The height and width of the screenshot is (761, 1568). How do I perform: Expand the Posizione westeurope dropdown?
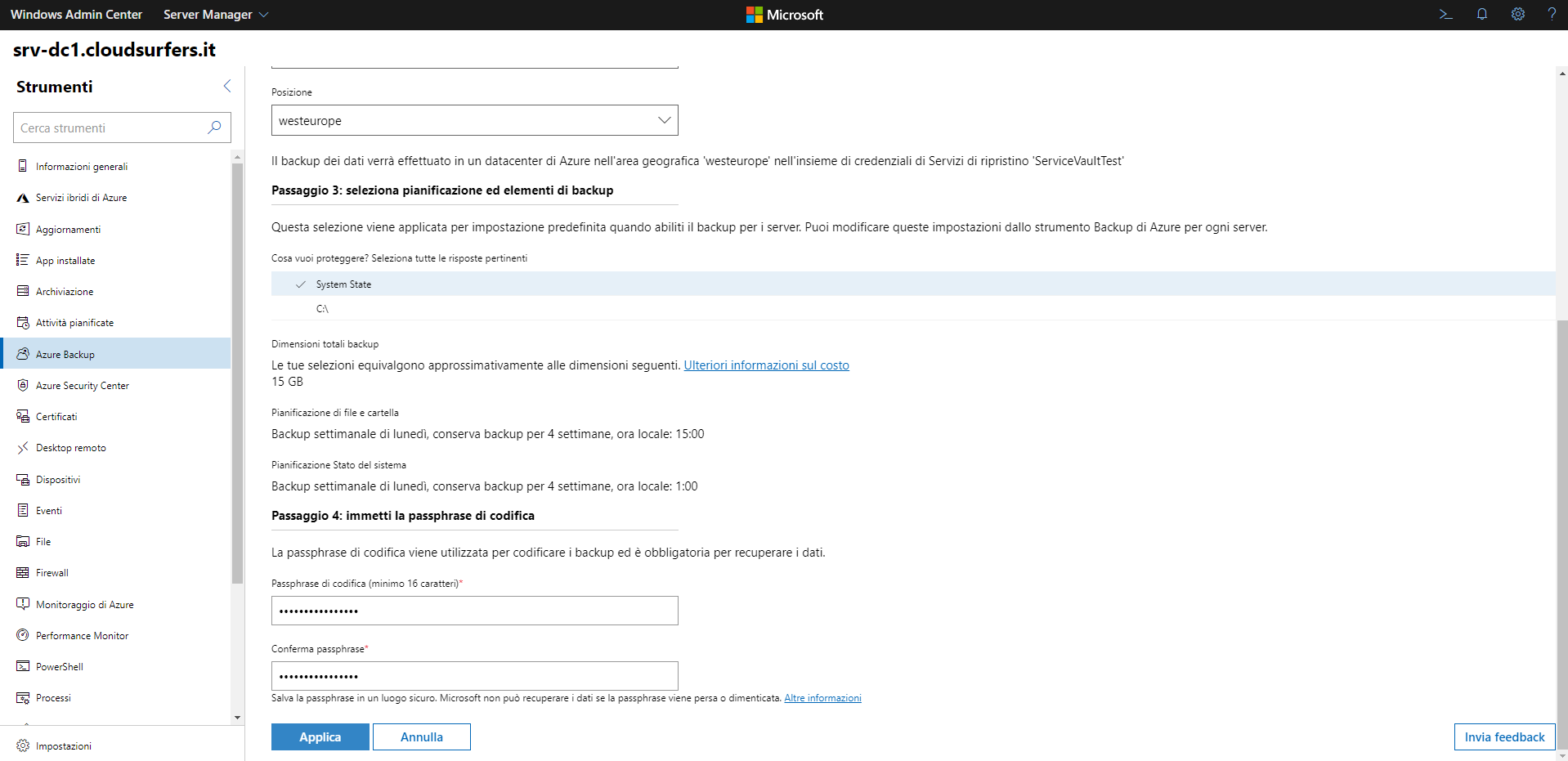pyautogui.click(x=475, y=120)
